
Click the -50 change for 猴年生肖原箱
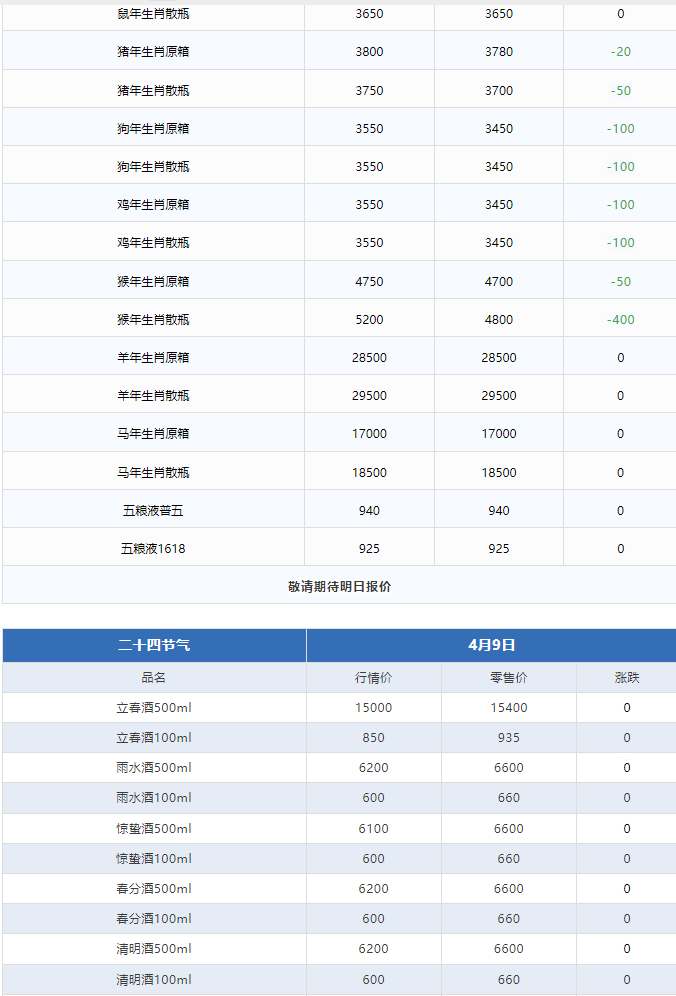click(621, 281)
